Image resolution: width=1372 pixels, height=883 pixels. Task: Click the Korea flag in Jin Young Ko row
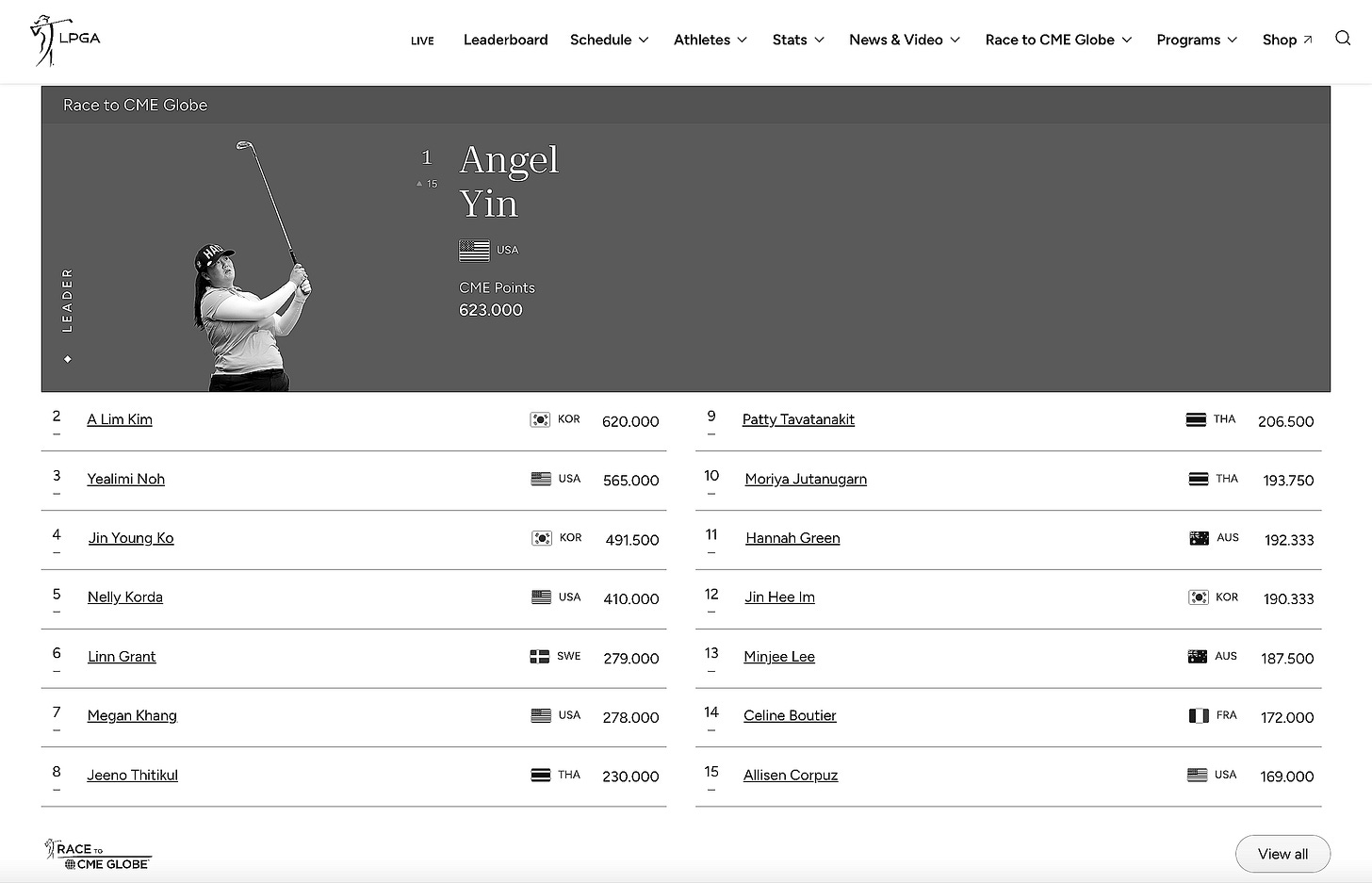click(542, 538)
